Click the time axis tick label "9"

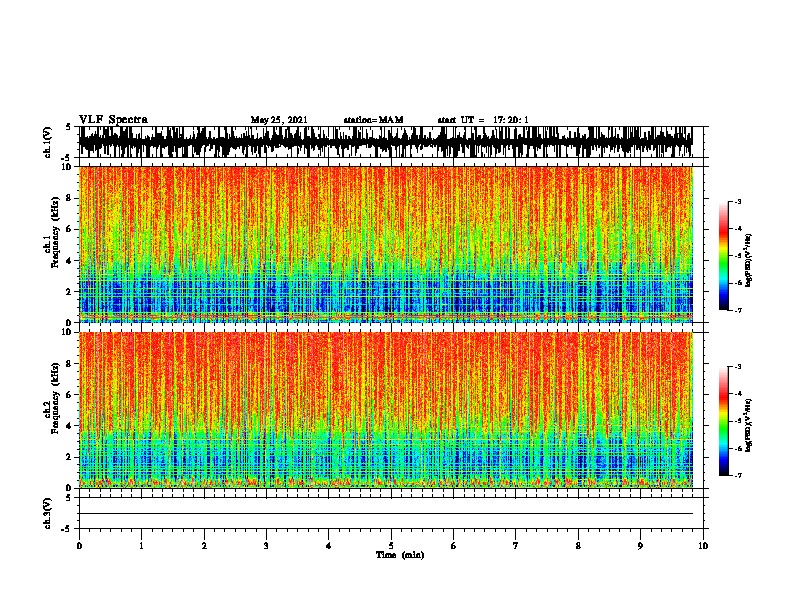pos(640,546)
